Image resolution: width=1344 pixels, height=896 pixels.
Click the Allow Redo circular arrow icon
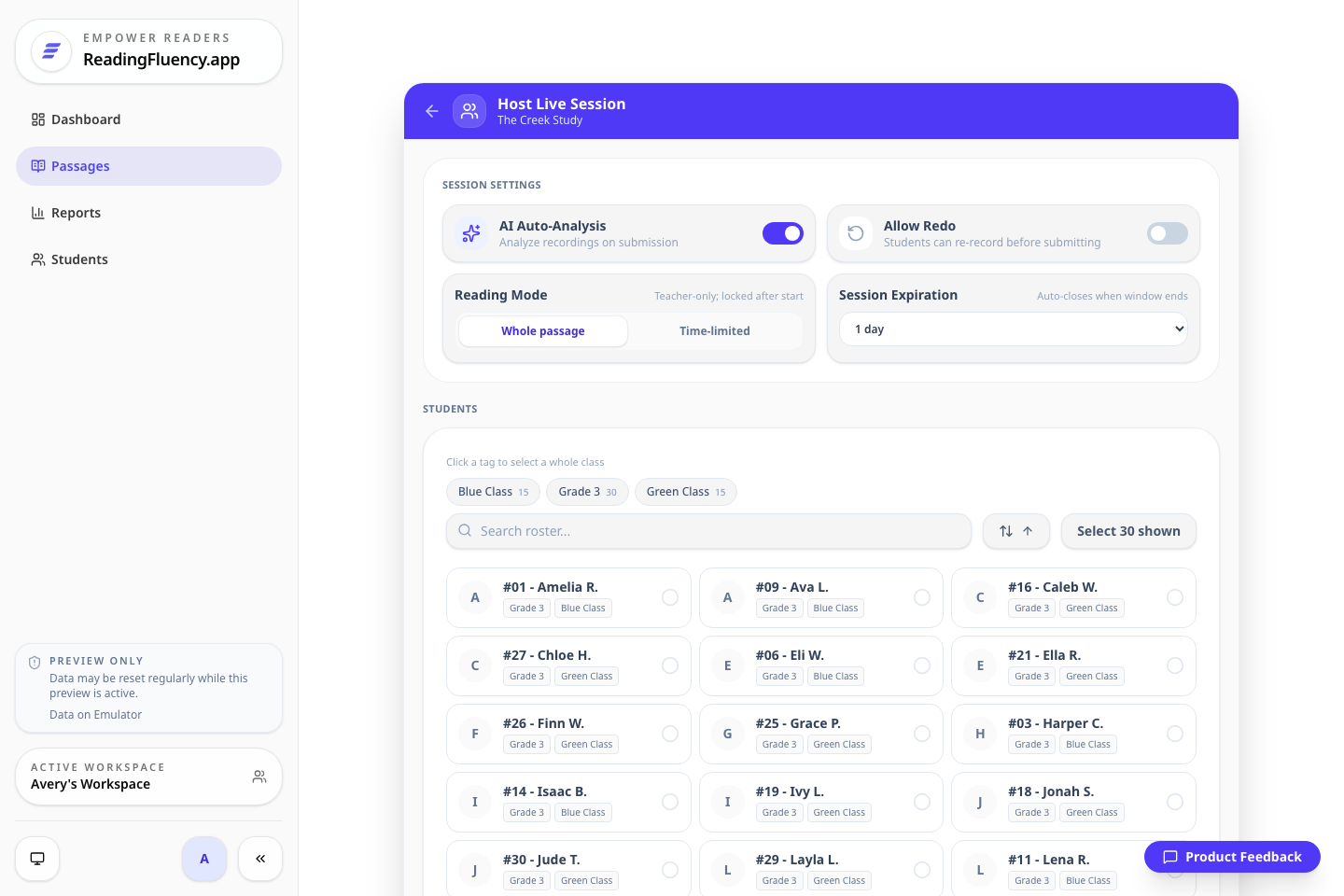click(856, 233)
